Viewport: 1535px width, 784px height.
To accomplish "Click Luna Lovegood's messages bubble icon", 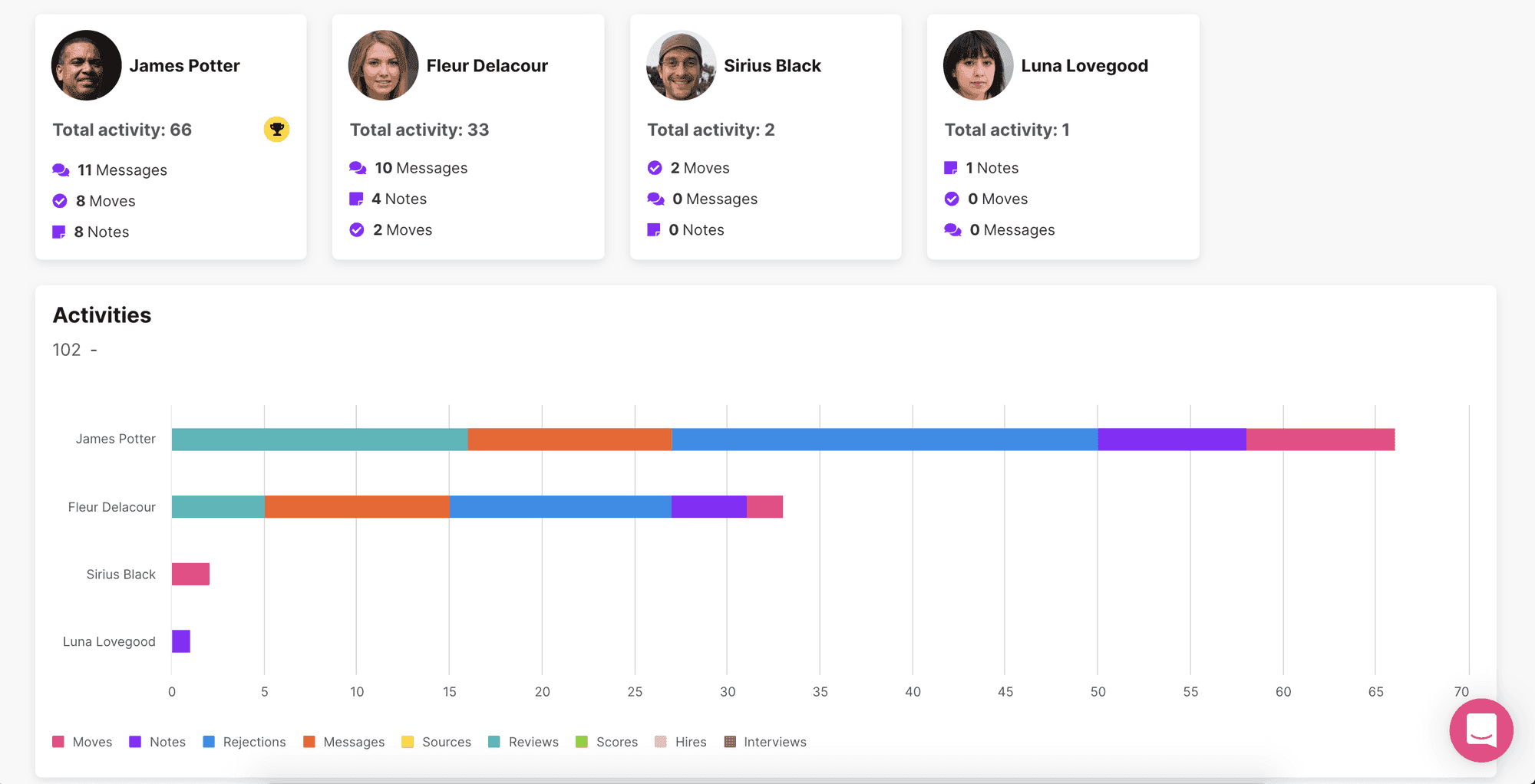I will coord(952,229).
